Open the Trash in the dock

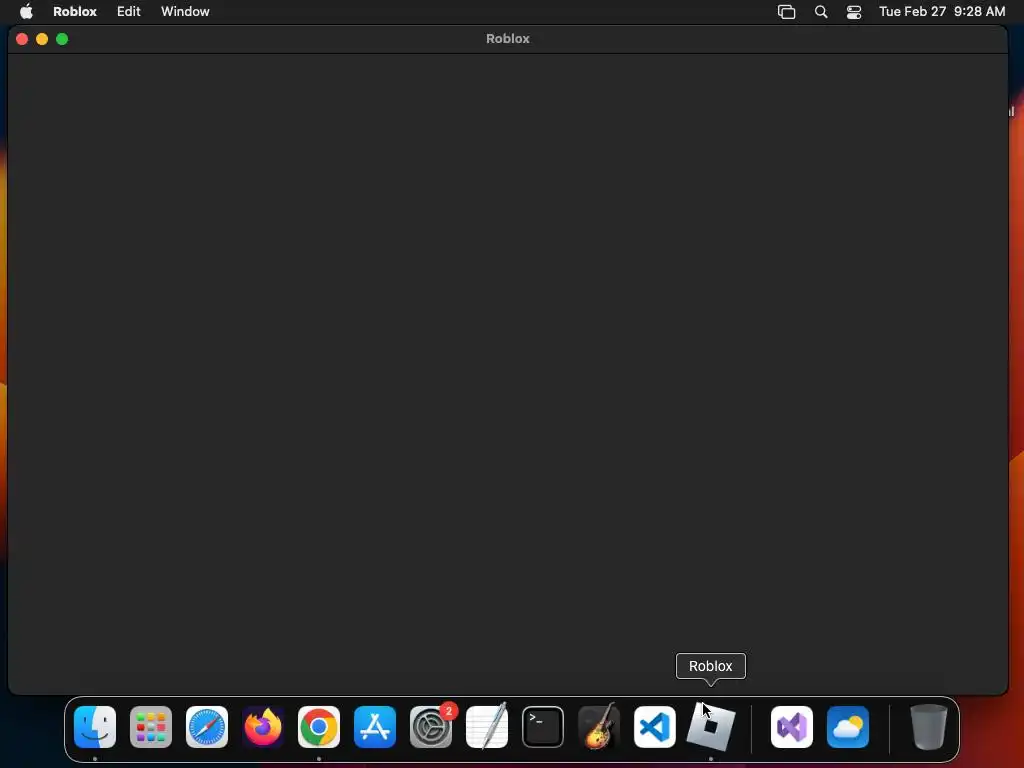click(929, 727)
